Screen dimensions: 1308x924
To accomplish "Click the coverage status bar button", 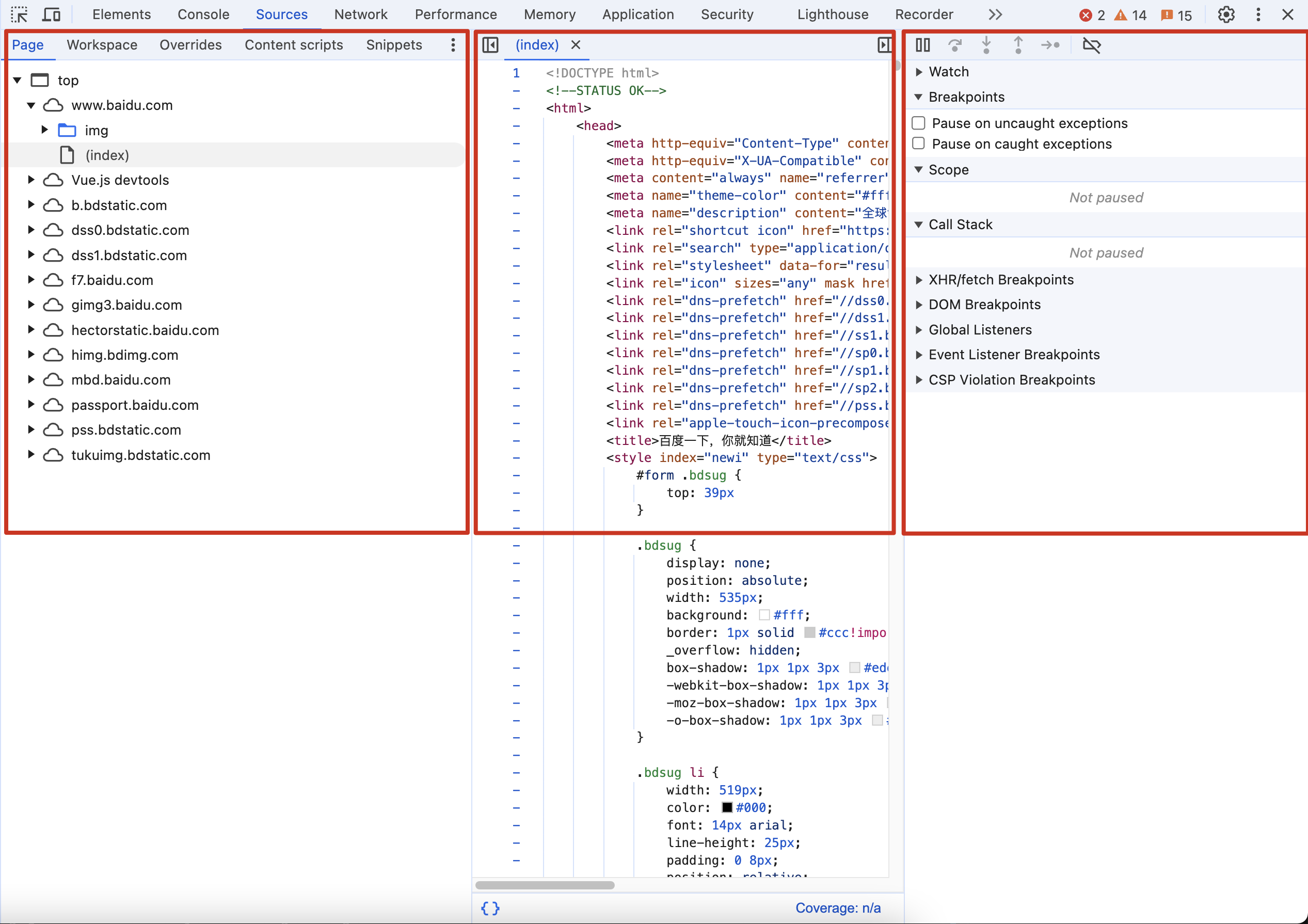I will click(x=836, y=908).
